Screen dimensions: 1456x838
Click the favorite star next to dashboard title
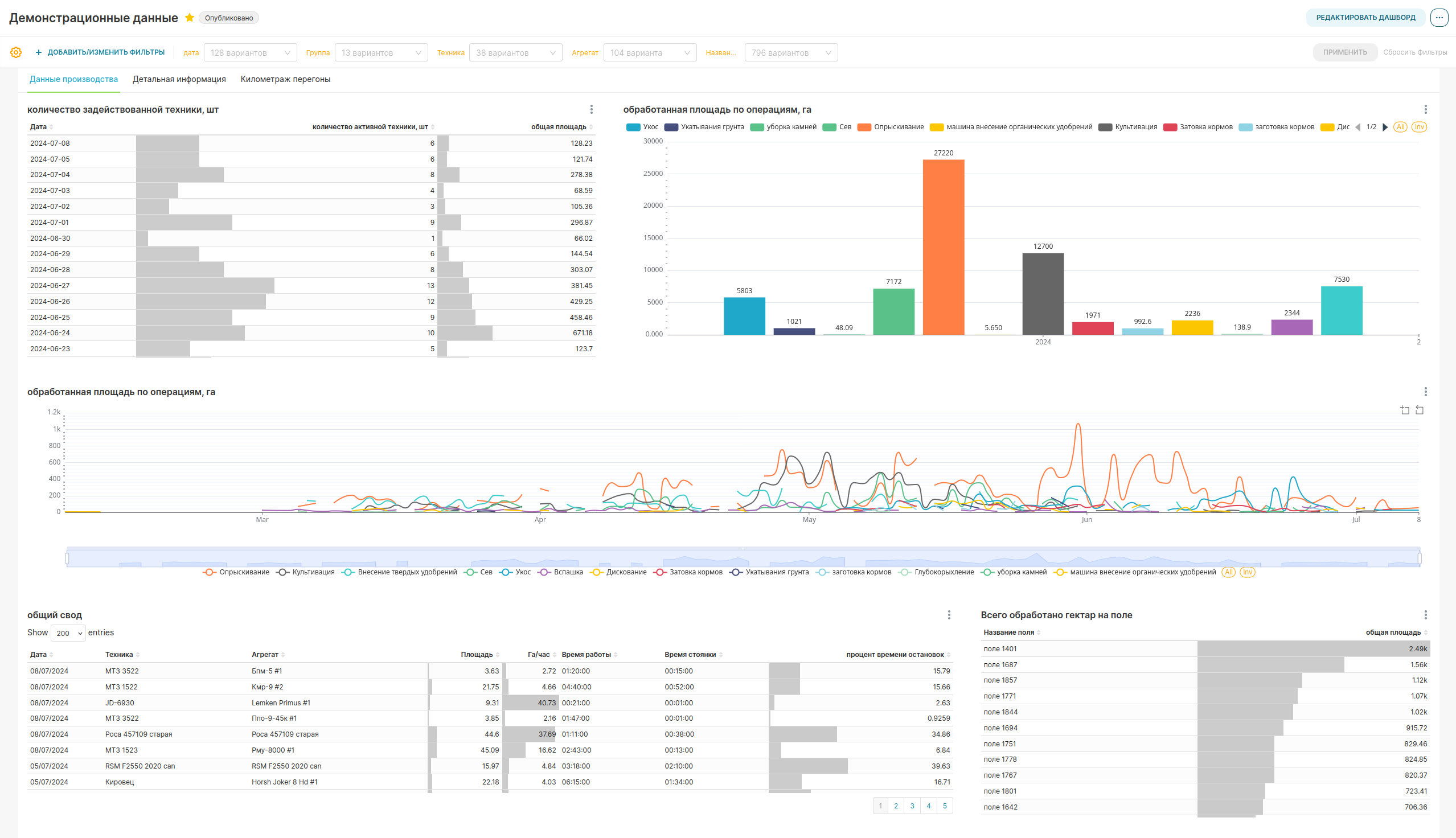[x=190, y=18]
